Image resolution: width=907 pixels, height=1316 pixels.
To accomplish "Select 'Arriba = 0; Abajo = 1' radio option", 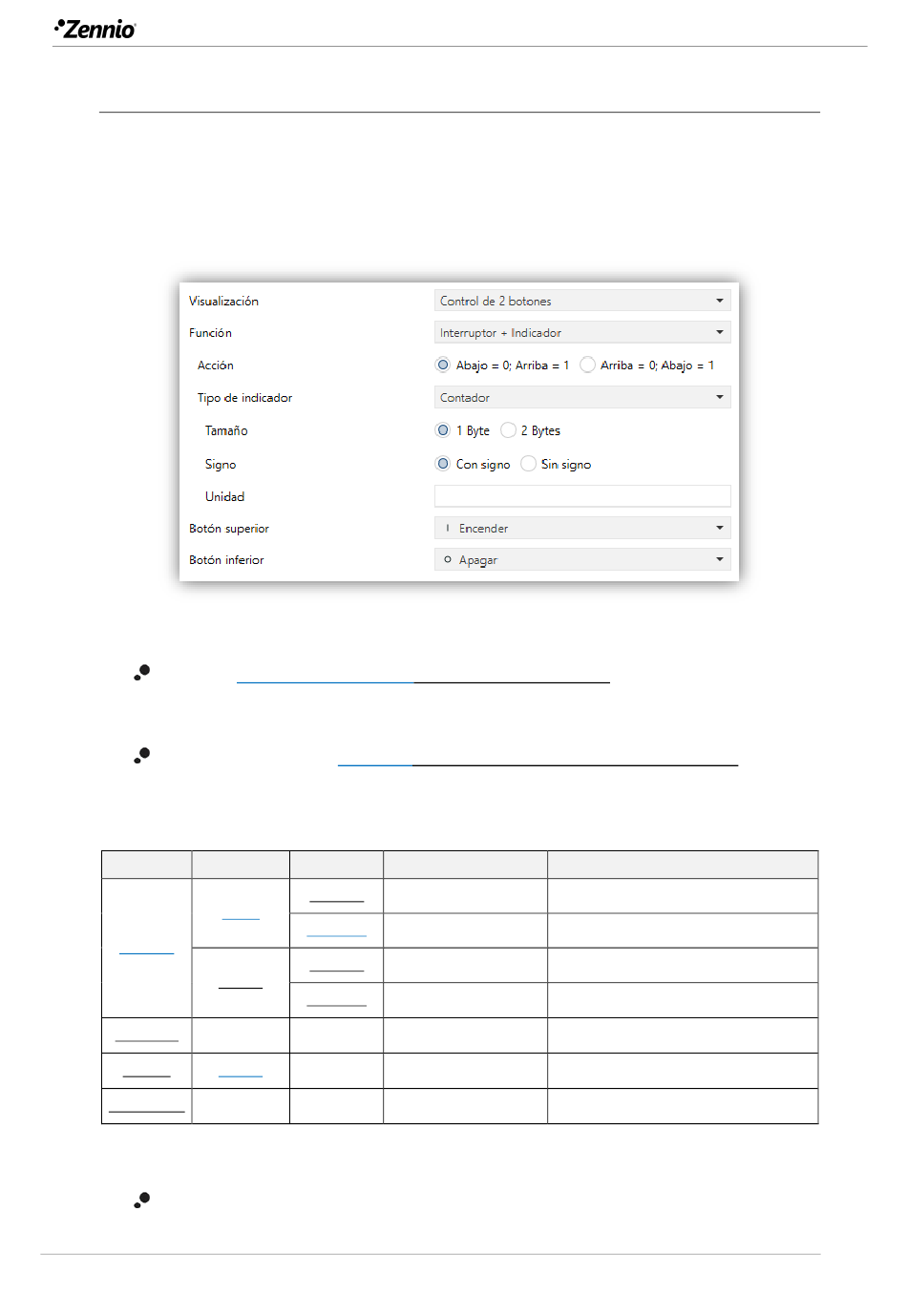I will 587,365.
